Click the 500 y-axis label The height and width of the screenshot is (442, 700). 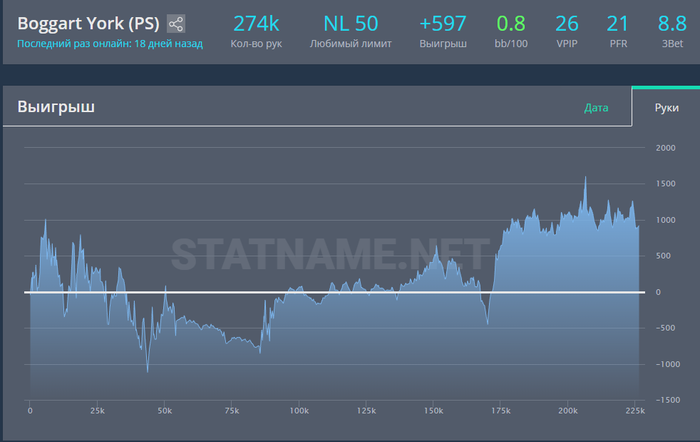point(663,256)
